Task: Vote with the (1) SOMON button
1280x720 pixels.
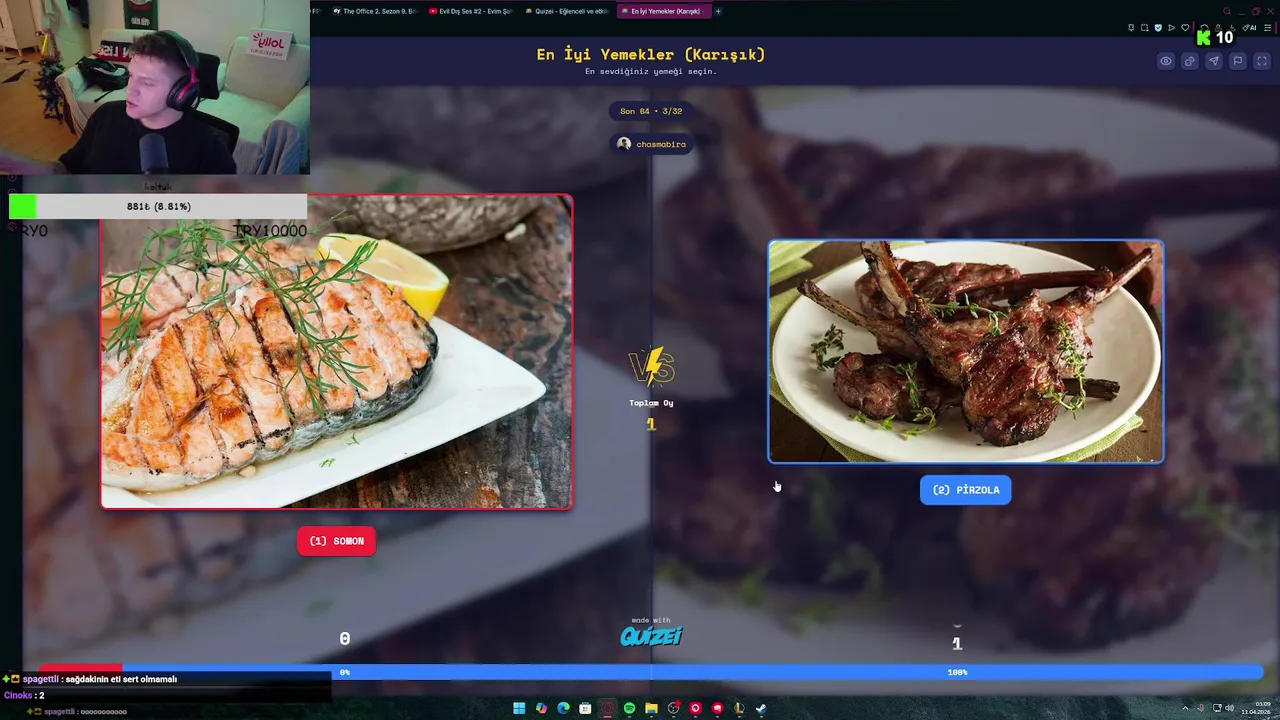Action: coord(337,541)
